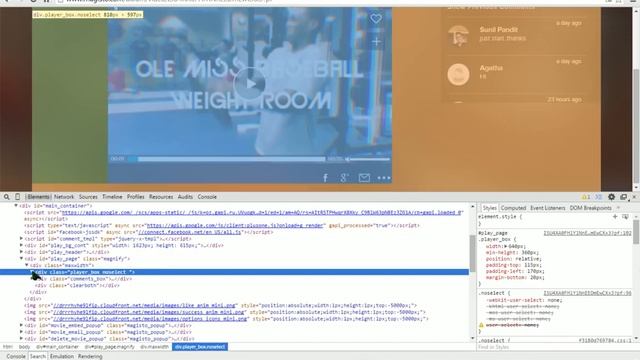Open the Rendering drawer tab
The width and height of the screenshot is (640, 360).
90,356
